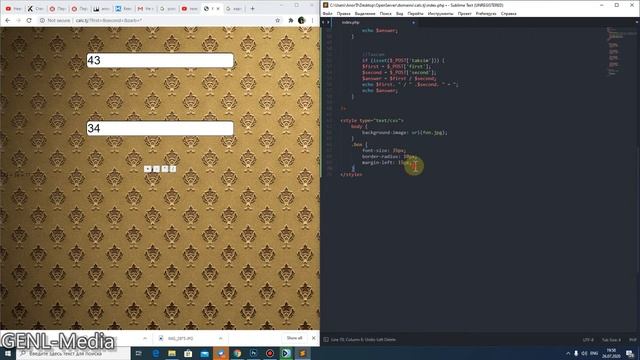Screen dimensions: 640x360
Task: Click the microphone icon in system tray
Action: coord(576,353)
